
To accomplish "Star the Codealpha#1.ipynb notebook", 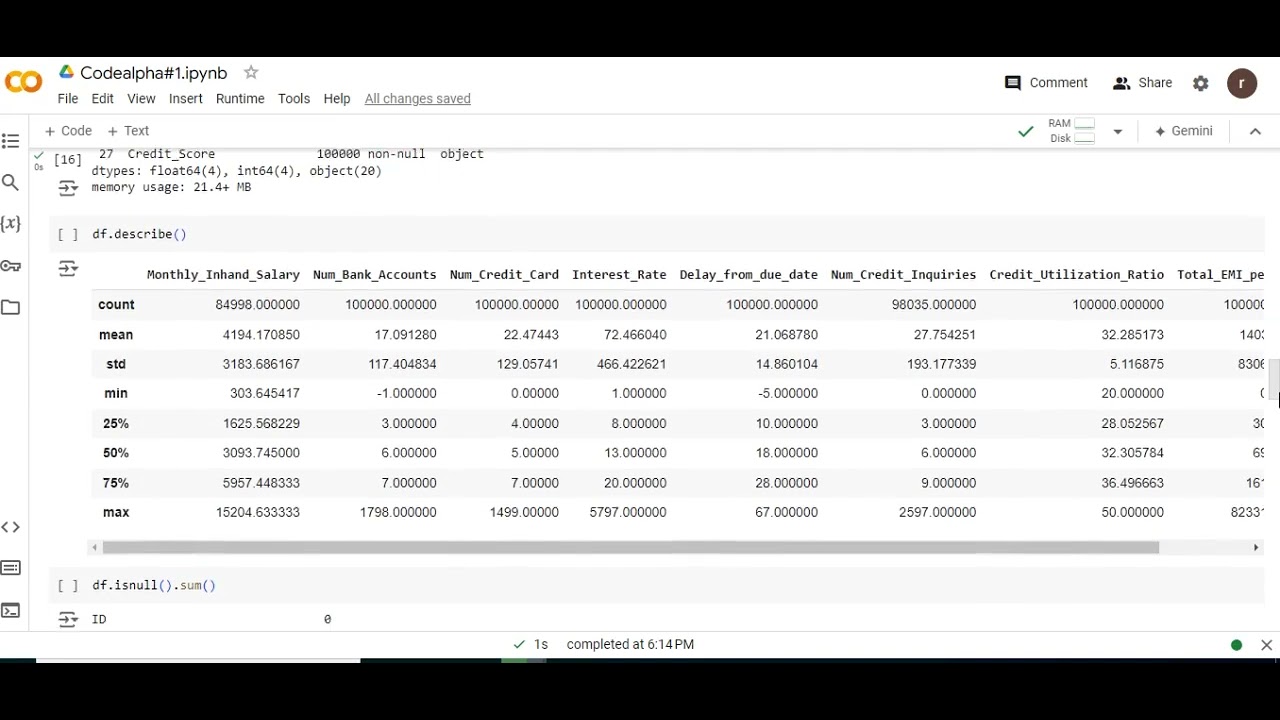I will (x=251, y=72).
